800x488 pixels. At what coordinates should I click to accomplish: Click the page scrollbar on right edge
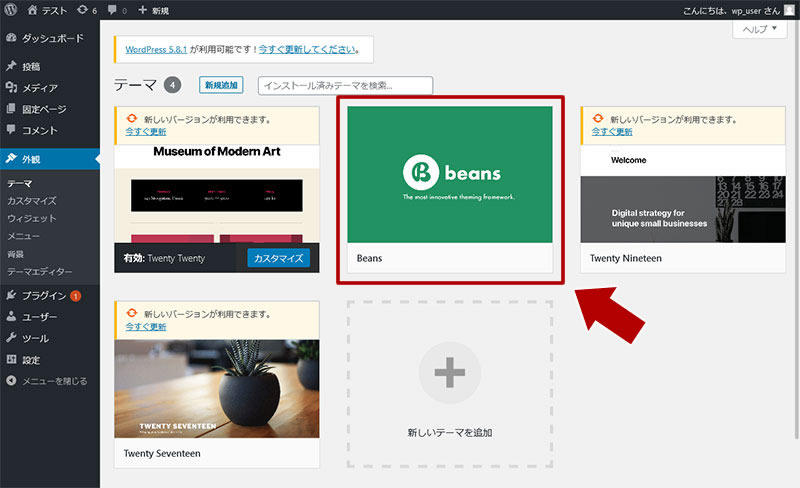[797, 230]
